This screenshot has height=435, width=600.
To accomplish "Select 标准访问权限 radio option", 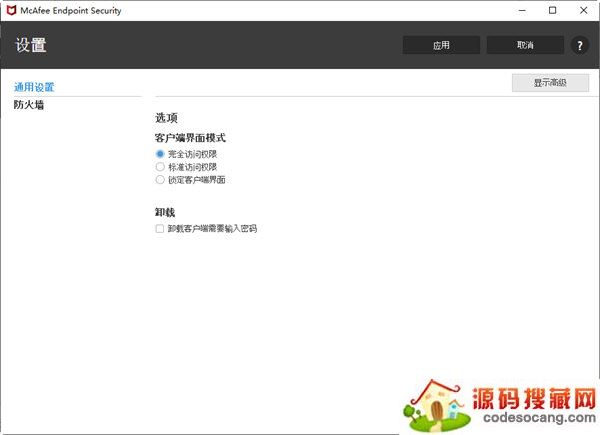I will tap(160, 167).
